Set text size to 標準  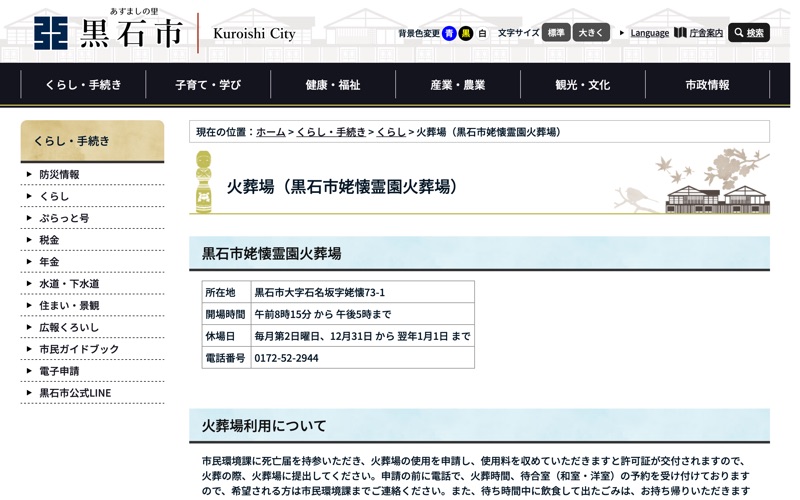point(556,33)
